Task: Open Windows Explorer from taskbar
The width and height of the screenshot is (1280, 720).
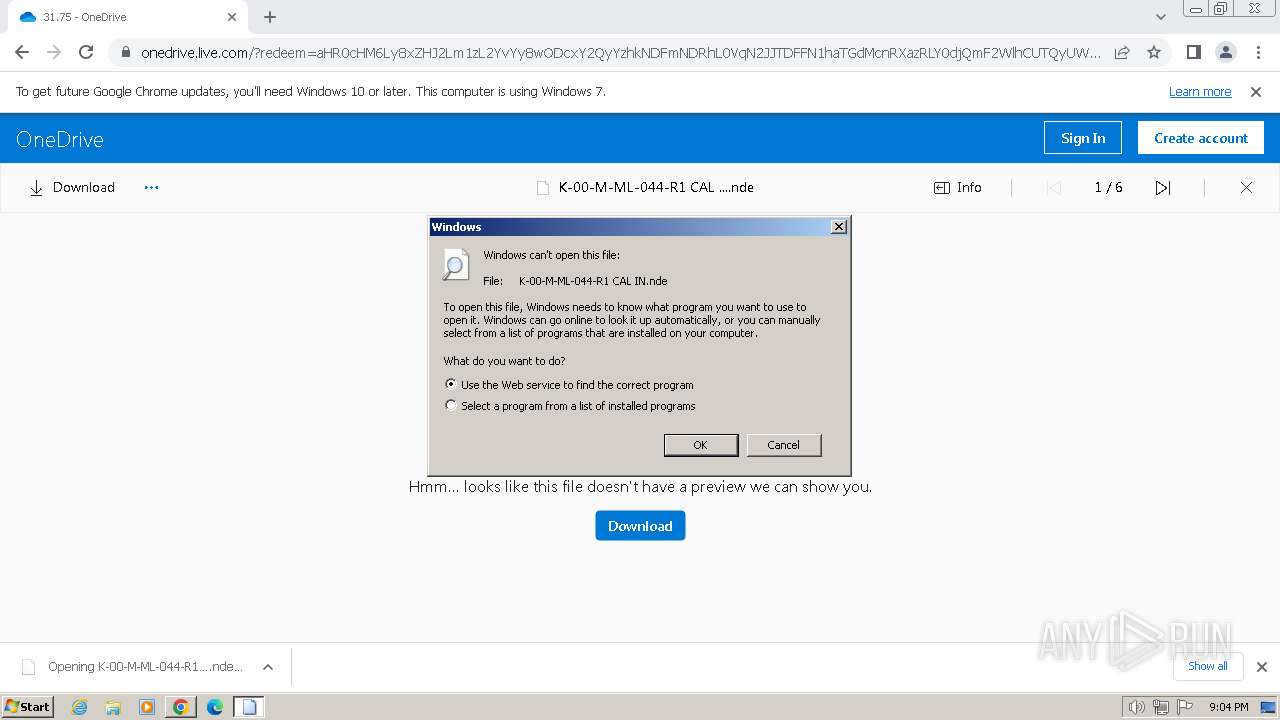Action: click(113, 707)
